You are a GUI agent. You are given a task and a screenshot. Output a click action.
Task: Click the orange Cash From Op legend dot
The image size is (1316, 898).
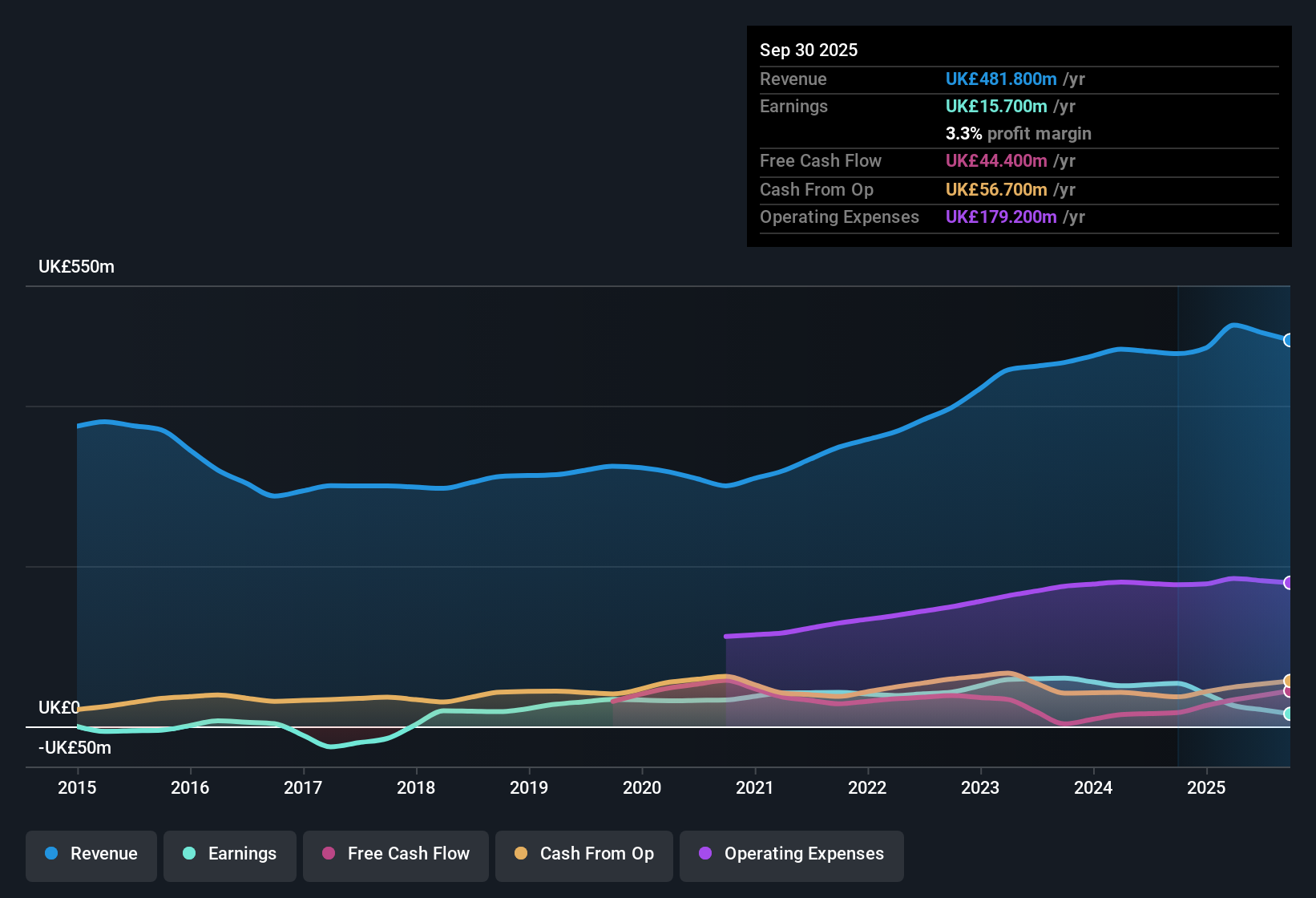click(x=521, y=854)
